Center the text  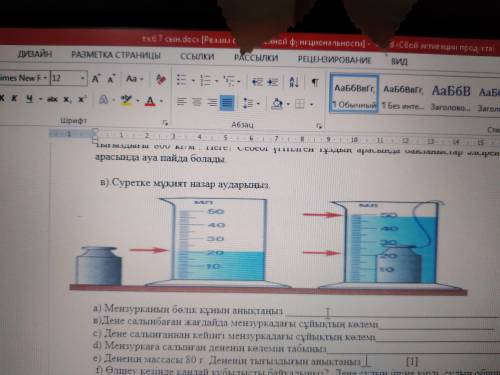pos(197,102)
